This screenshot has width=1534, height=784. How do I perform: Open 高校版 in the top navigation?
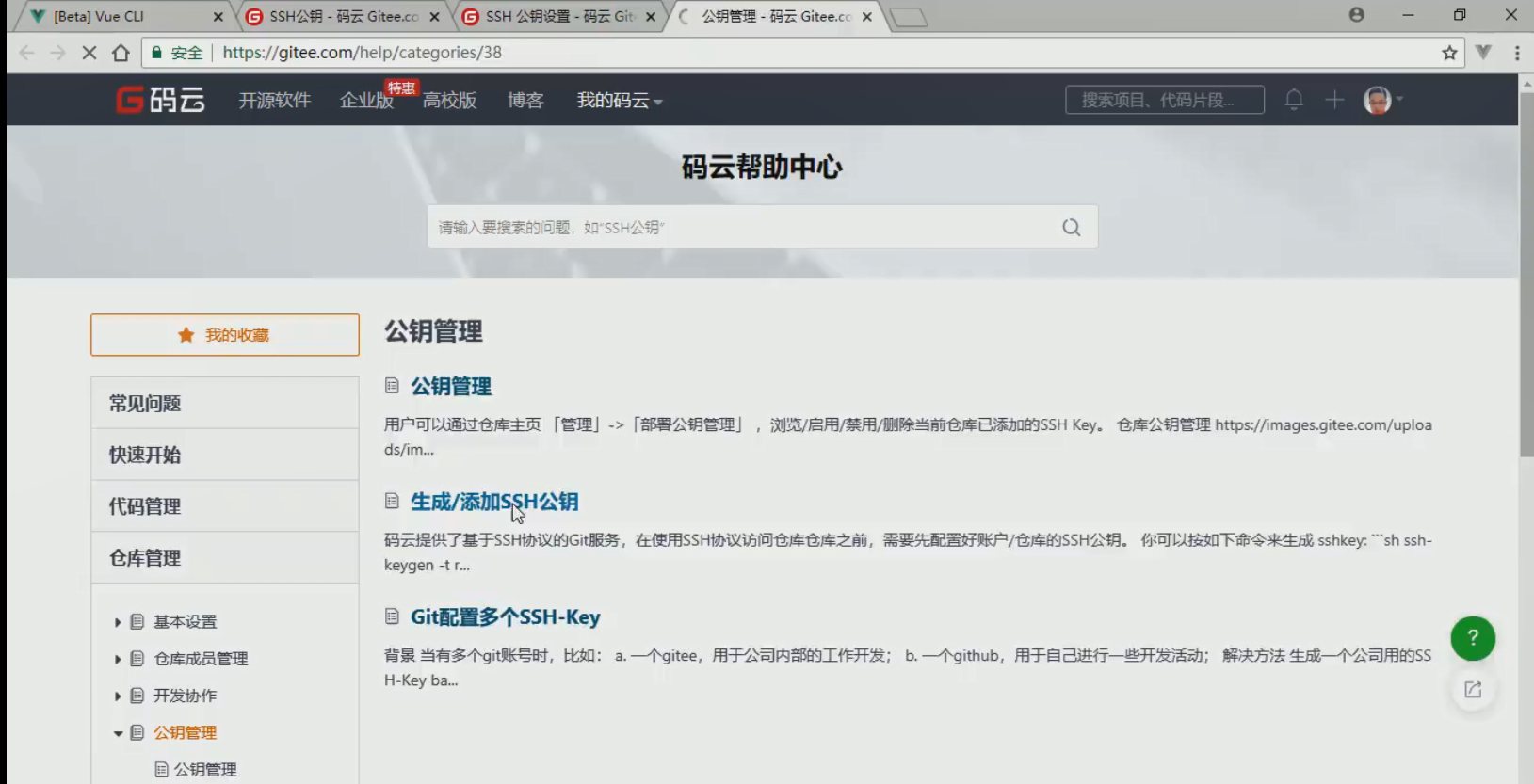[449, 100]
